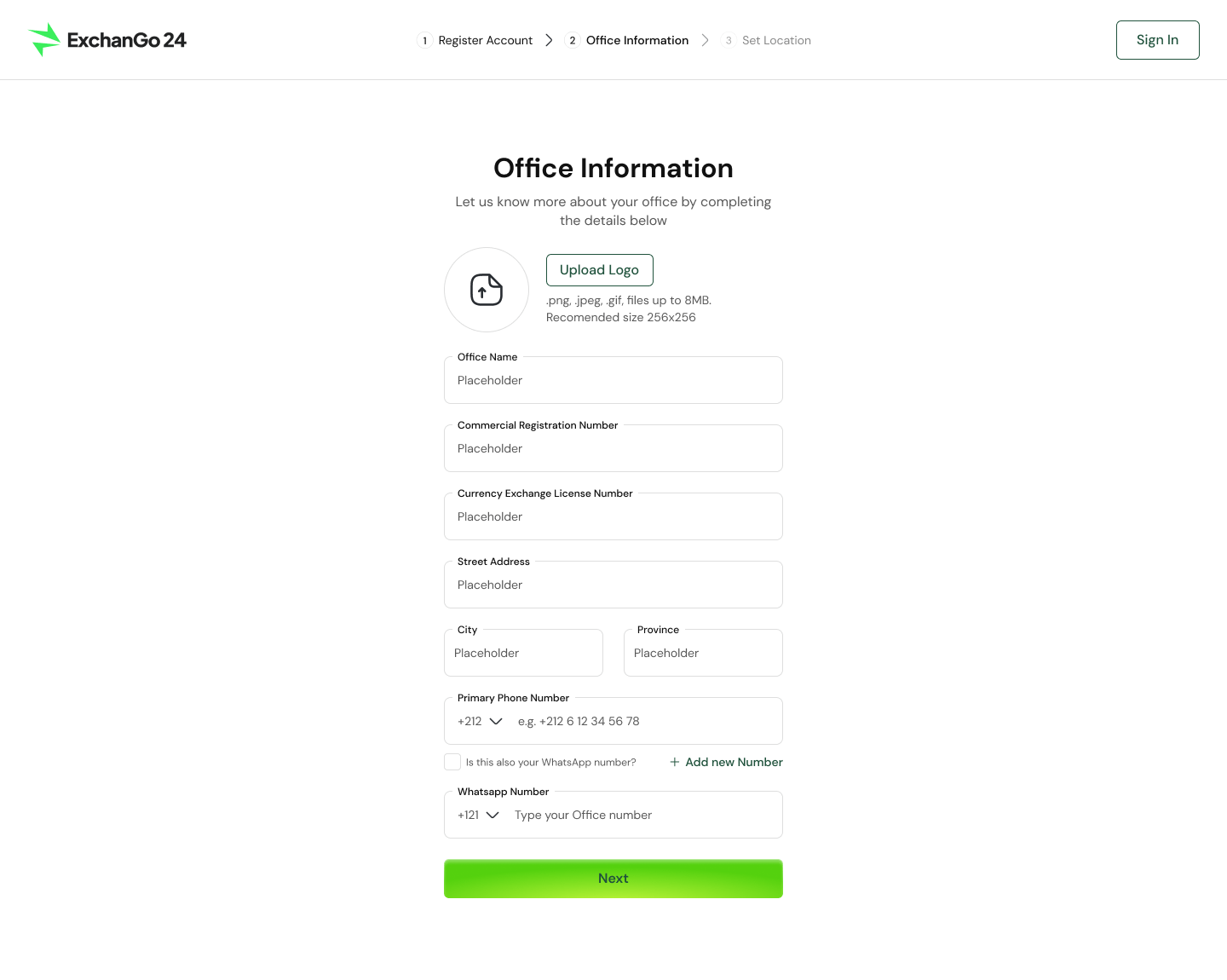Screen dimensions: 1227x980
Task: Click the plus icon beside Add new Number
Action: pyautogui.click(x=675, y=762)
